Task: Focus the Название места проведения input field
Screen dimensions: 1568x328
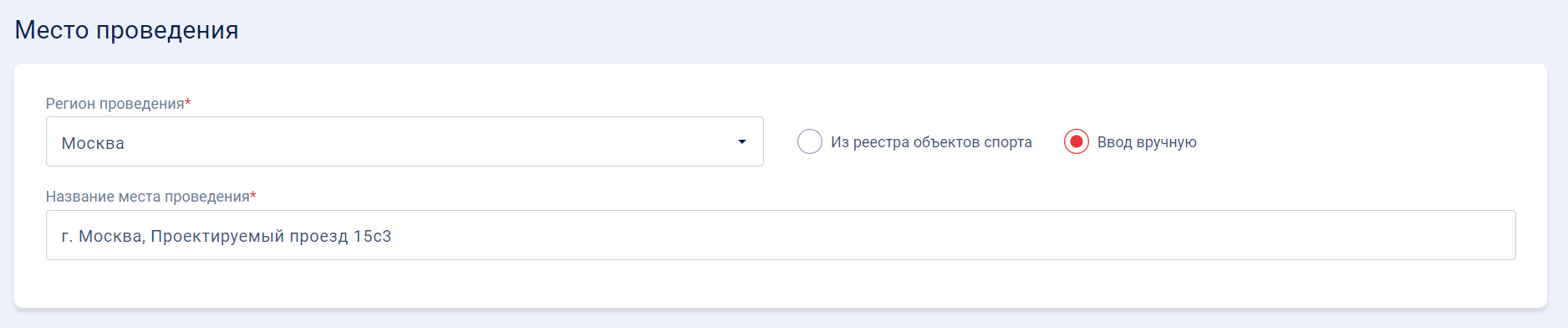Action: (x=781, y=235)
